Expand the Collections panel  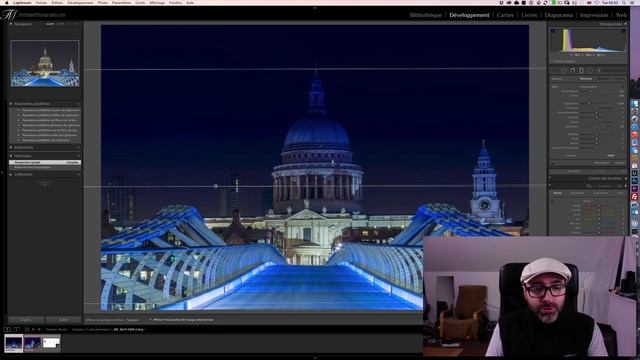[x=11, y=174]
